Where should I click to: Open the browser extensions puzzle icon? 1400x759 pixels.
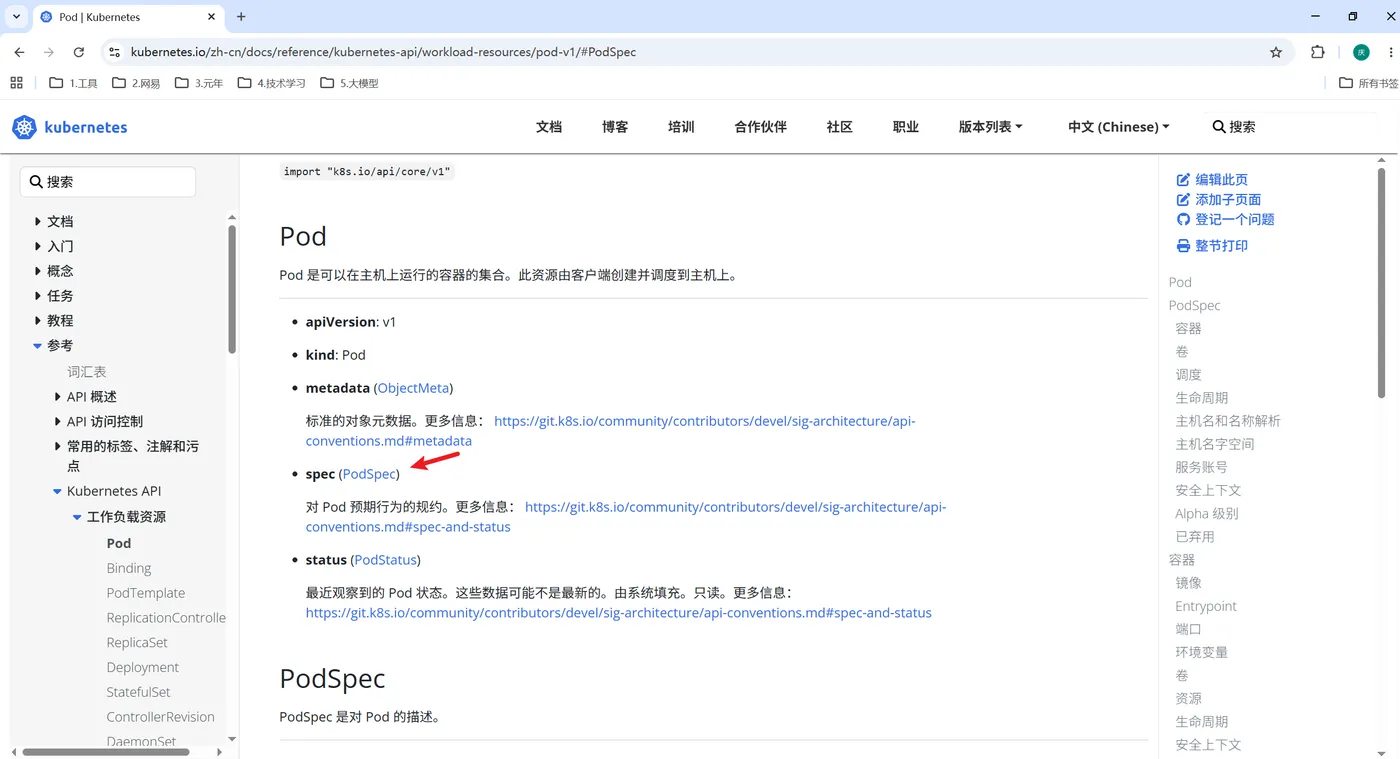coord(1317,52)
